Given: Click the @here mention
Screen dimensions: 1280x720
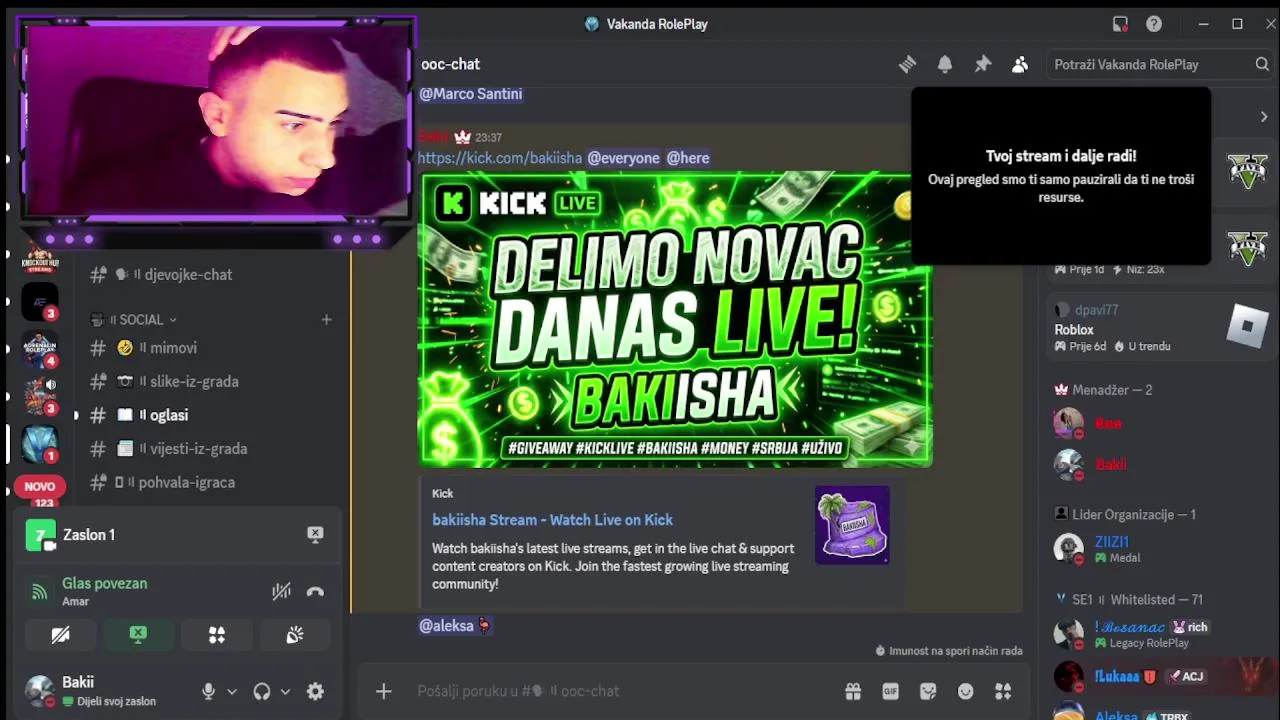Looking at the screenshot, I should pyautogui.click(x=688, y=158).
